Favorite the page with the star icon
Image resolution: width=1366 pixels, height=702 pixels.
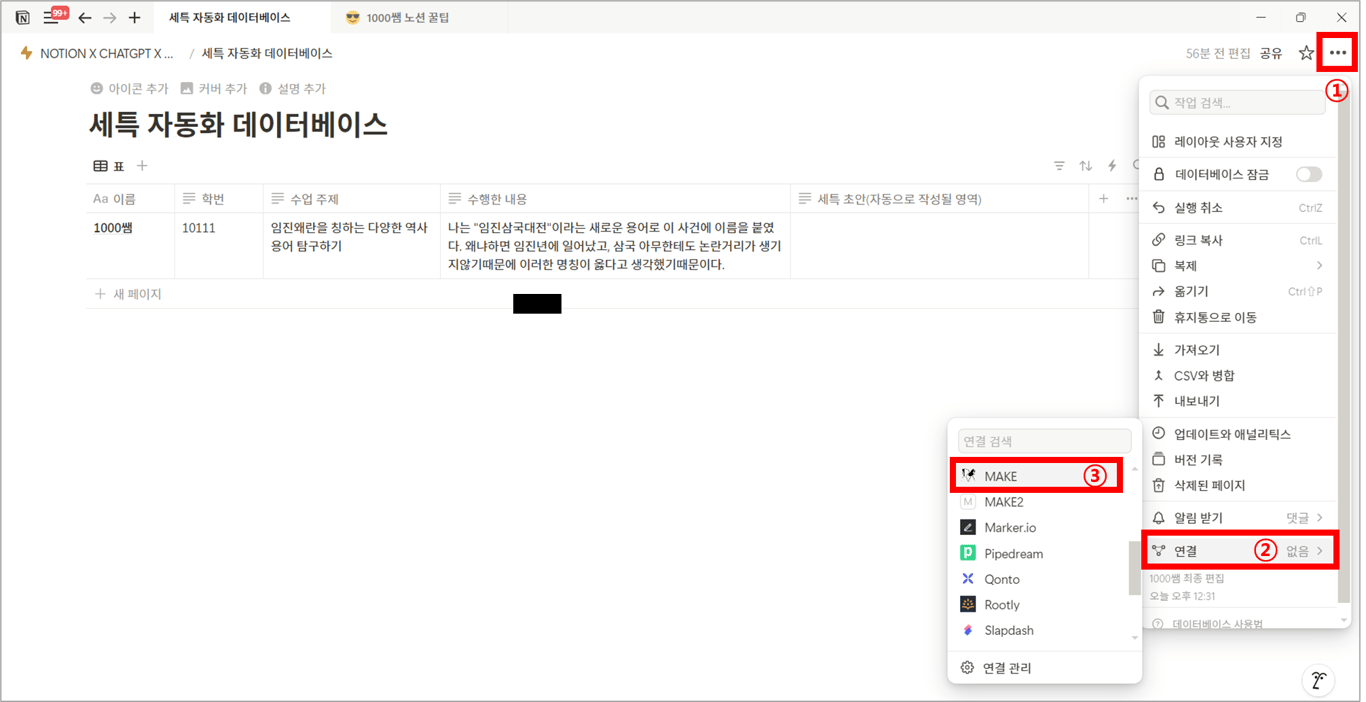click(x=1306, y=53)
